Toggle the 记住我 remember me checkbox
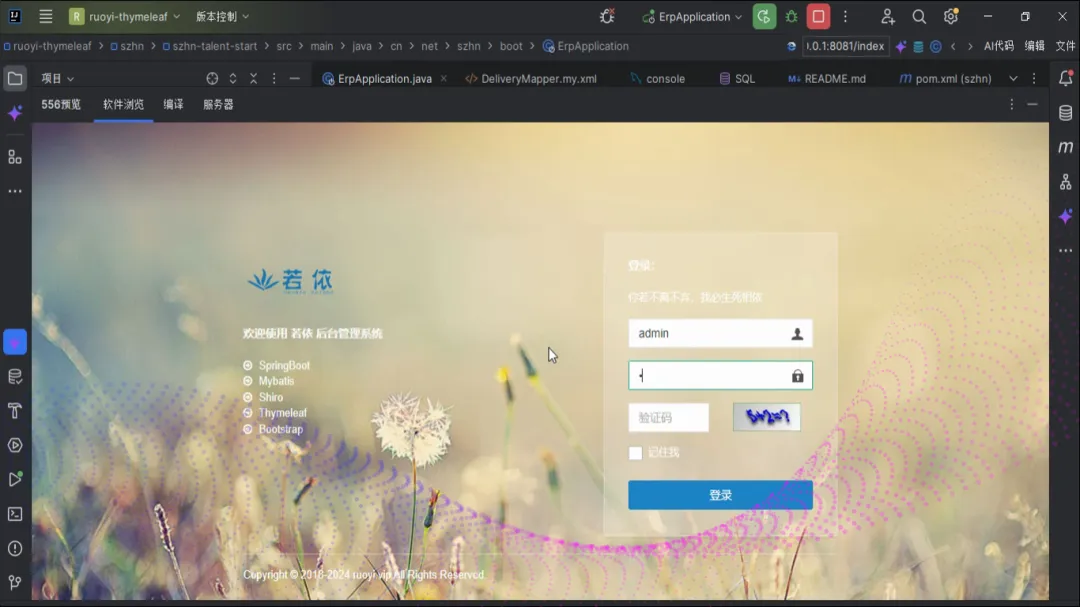This screenshot has height=607, width=1080. [x=635, y=453]
